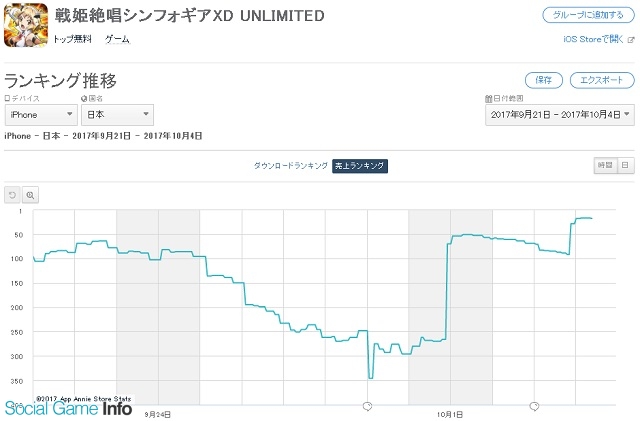Screen dimensions: 640x421
Task: Select the ダウンロードランキング tab
Action: (x=291, y=166)
